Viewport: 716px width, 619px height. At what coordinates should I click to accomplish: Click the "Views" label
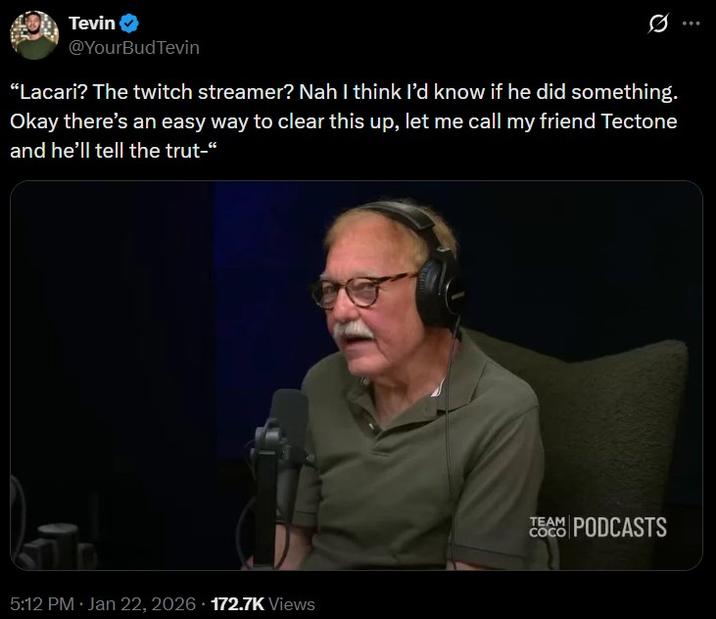click(292, 604)
